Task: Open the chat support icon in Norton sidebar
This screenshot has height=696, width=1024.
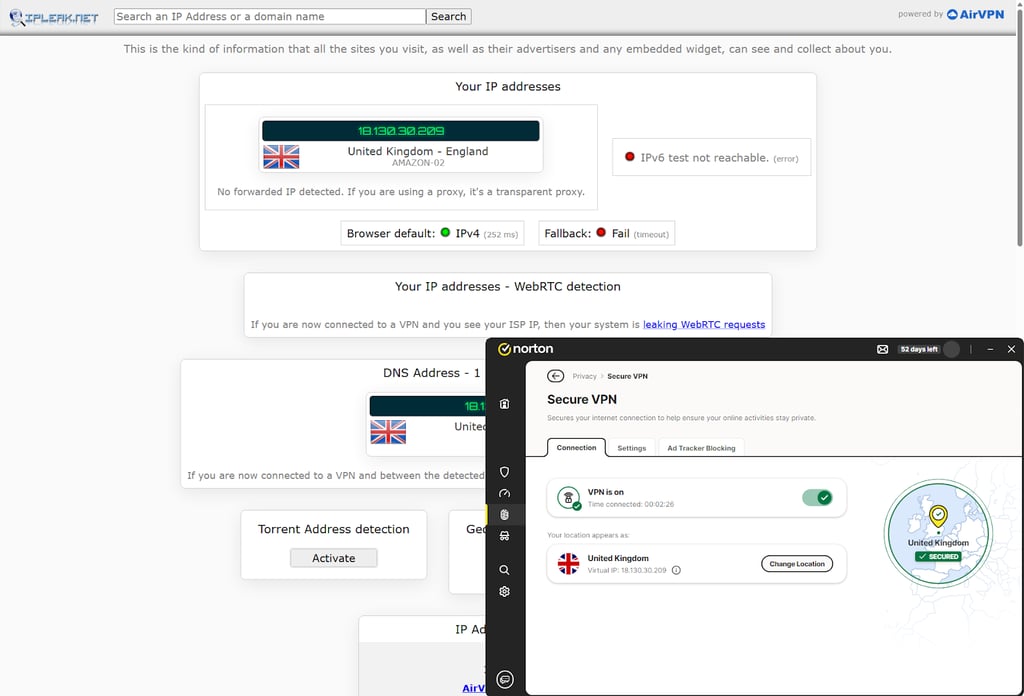Action: coord(505,680)
